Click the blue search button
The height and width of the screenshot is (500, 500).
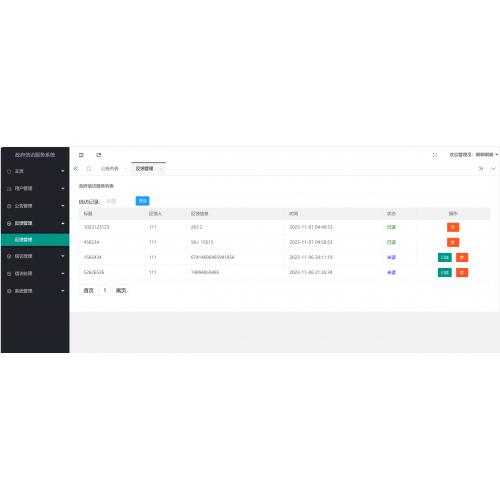(142, 201)
